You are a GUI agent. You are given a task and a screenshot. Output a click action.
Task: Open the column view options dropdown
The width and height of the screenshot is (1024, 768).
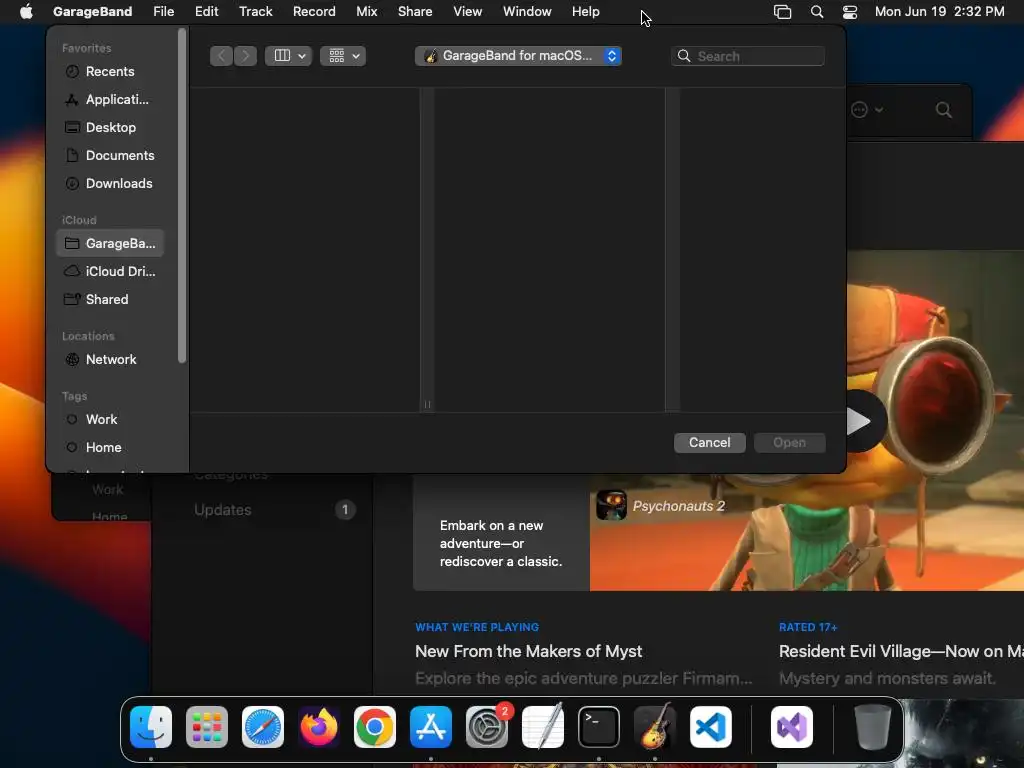pyautogui.click(x=289, y=56)
